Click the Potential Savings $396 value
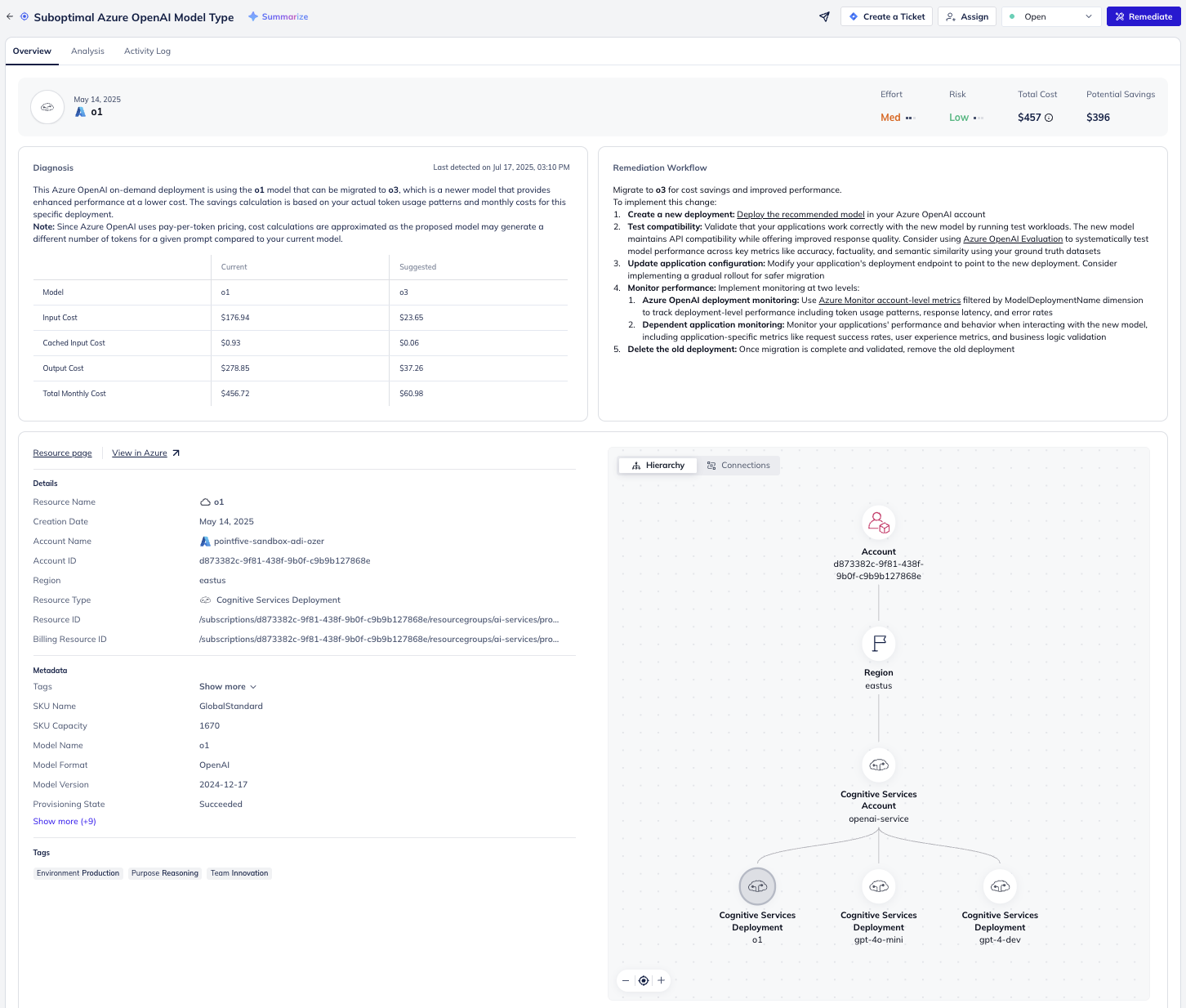The height and width of the screenshot is (1008, 1186). pyautogui.click(x=1098, y=118)
